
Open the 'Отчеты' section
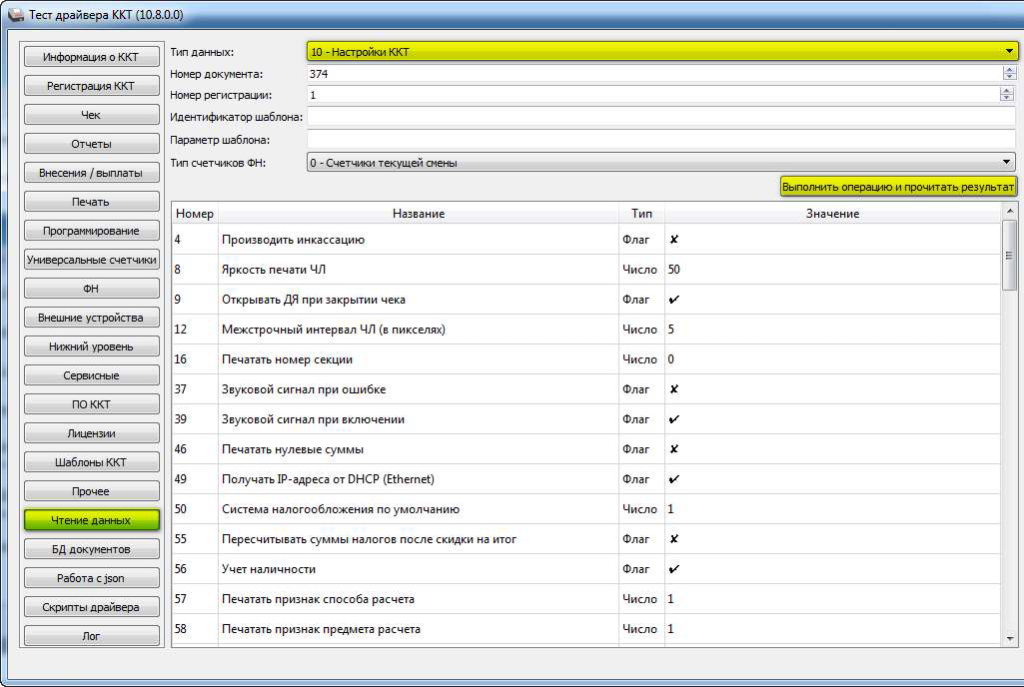tap(91, 144)
